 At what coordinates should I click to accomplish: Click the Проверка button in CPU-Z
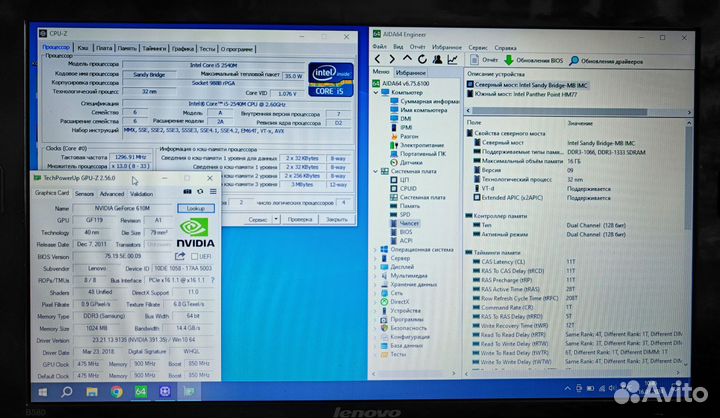coord(300,220)
